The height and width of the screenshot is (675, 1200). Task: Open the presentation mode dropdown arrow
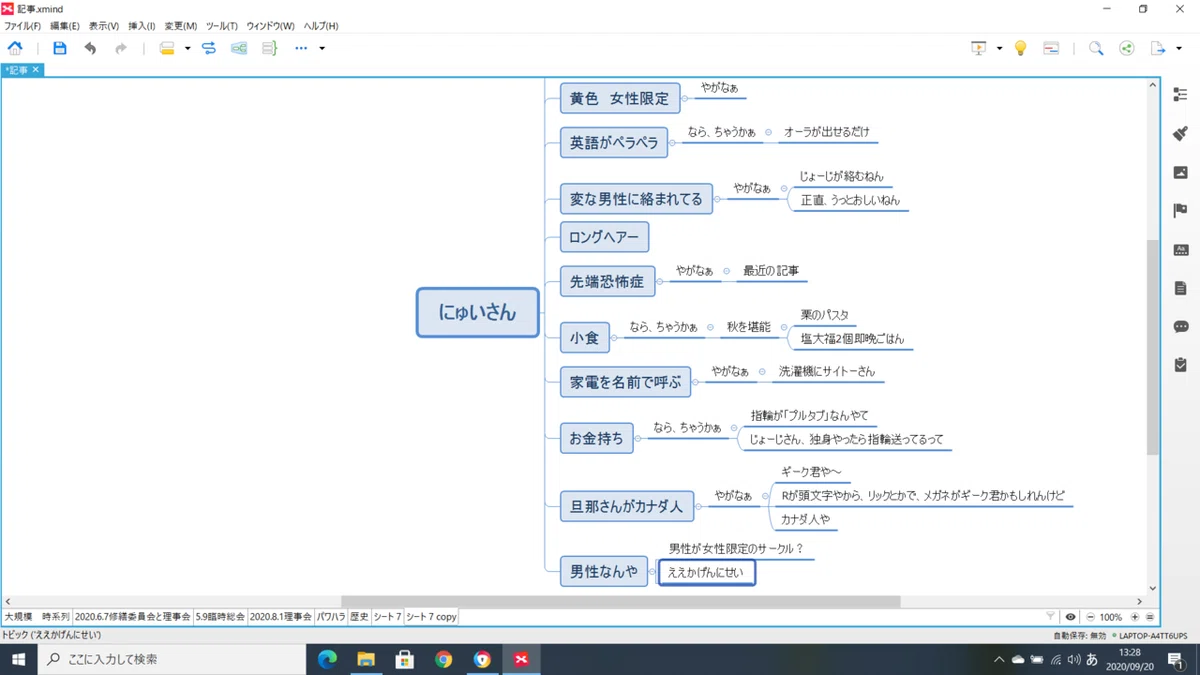click(x=999, y=48)
